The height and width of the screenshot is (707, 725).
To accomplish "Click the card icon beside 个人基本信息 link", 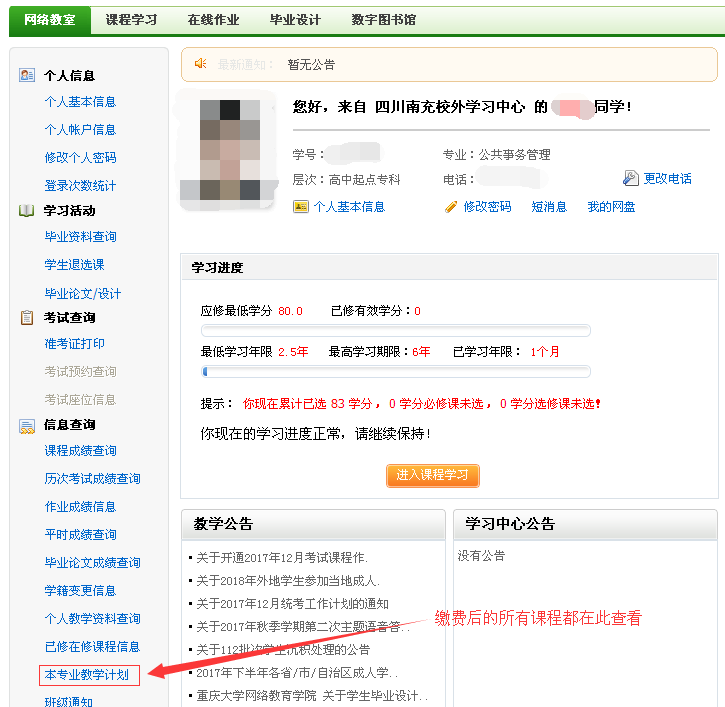I will coord(300,207).
